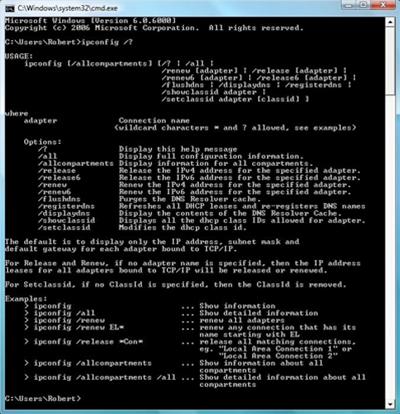The image size is (400, 414).
Task: Open the cmd.exe system menu icon
Action: (10, 8)
